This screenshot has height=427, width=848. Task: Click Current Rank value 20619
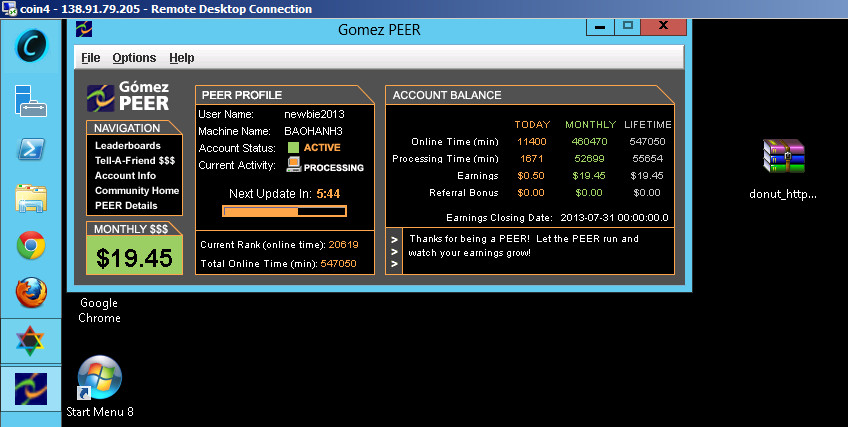point(343,244)
